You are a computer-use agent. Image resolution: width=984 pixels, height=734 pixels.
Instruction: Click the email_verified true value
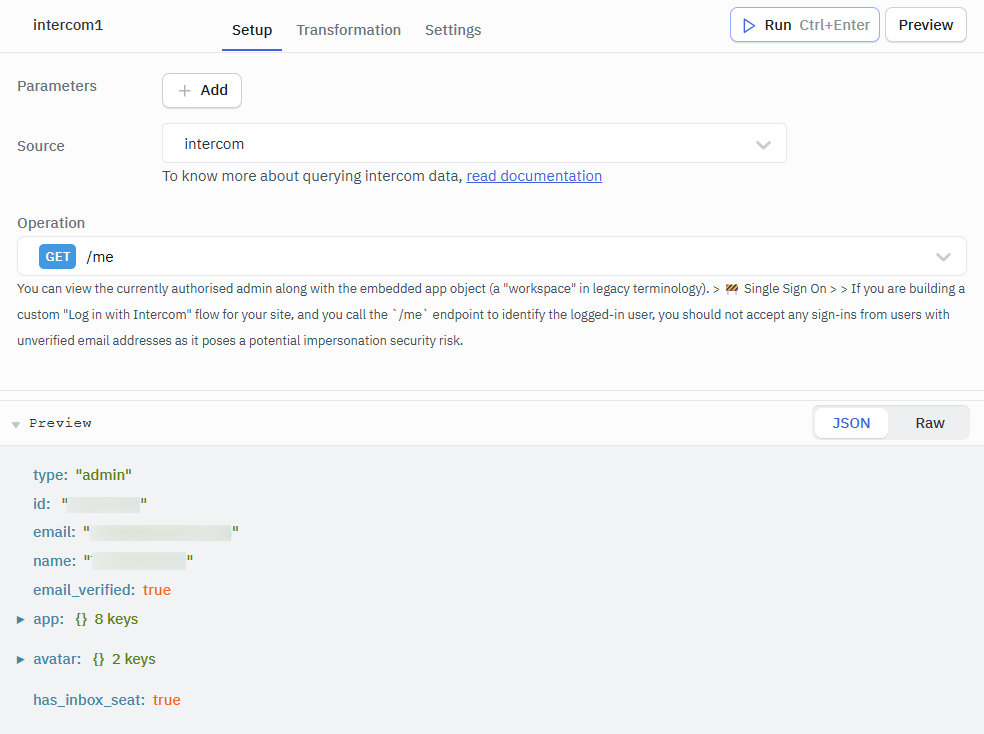coord(156,590)
